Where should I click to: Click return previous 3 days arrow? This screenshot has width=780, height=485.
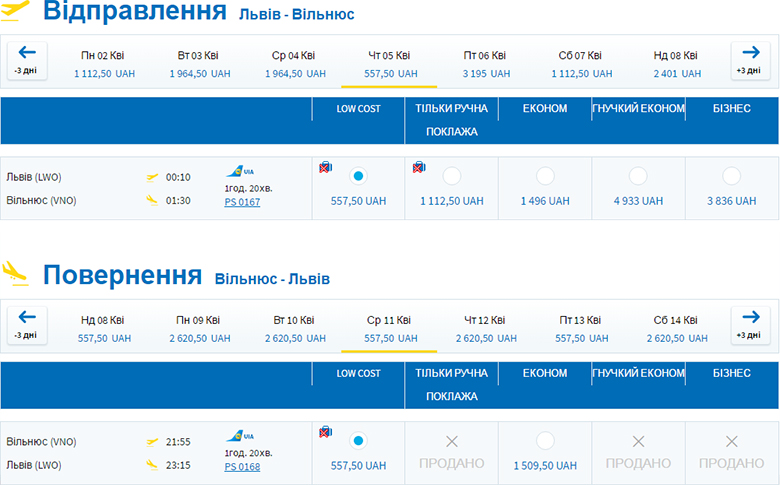tap(26, 324)
